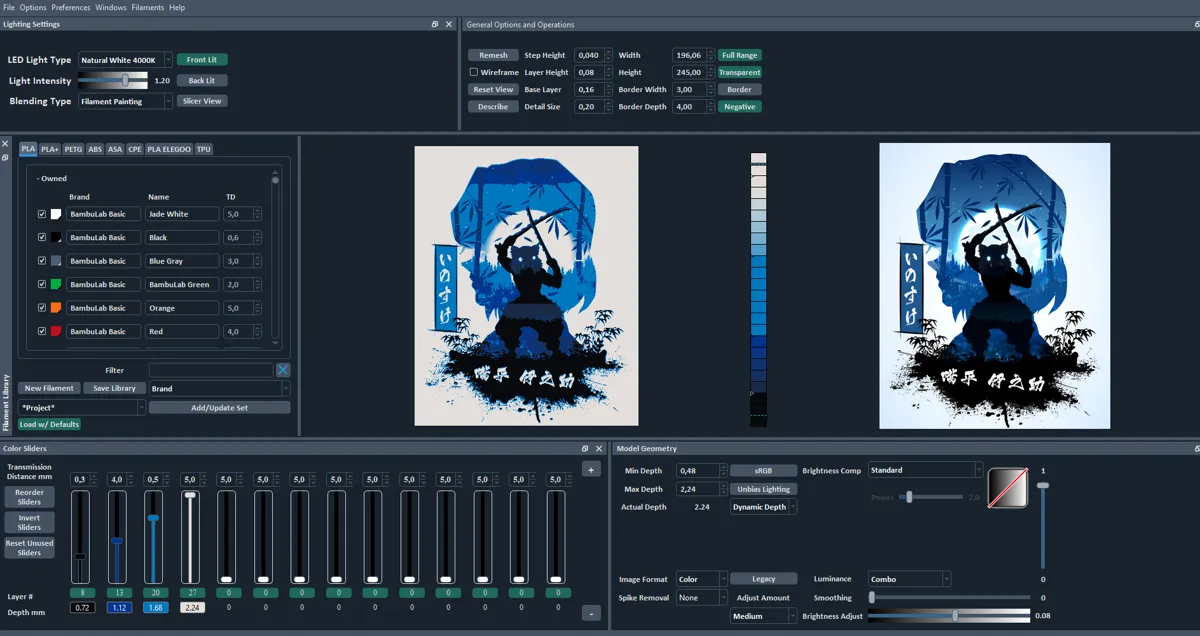
Task: Click the filament Filter text field
Action: [x=212, y=370]
